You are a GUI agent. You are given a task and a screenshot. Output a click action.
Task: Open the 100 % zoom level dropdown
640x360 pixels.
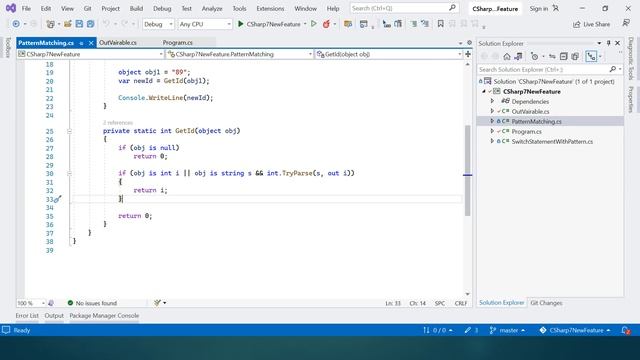pos(31,303)
